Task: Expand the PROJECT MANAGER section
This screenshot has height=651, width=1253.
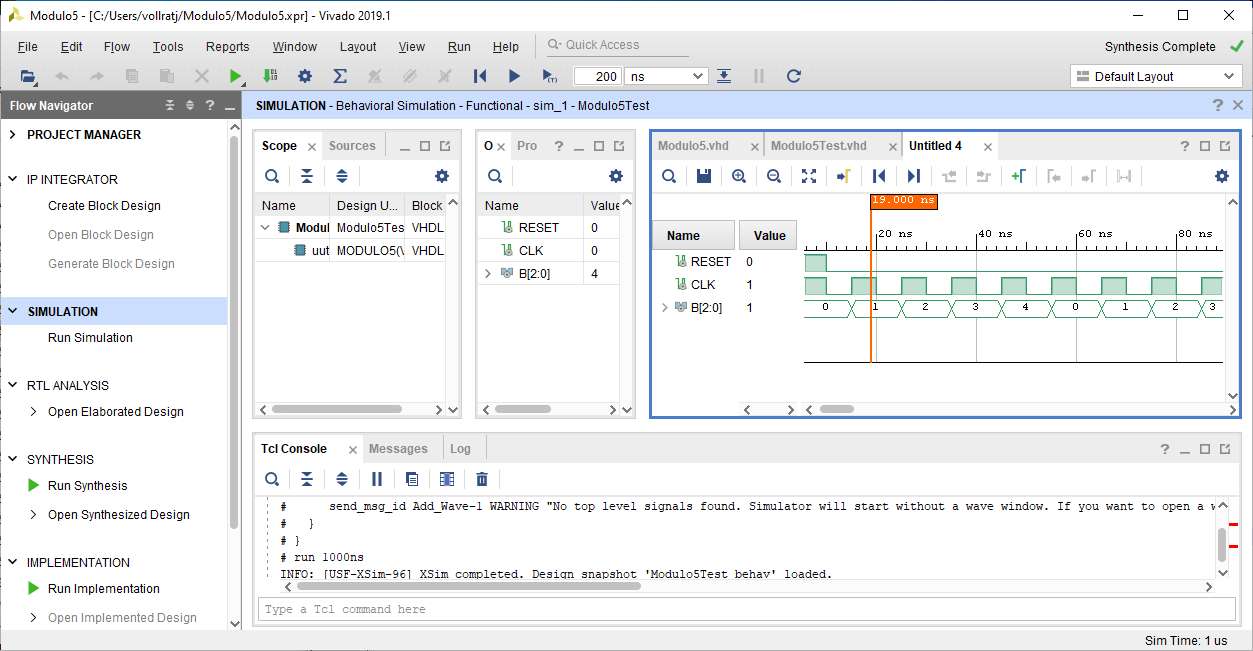Action: click(13, 135)
